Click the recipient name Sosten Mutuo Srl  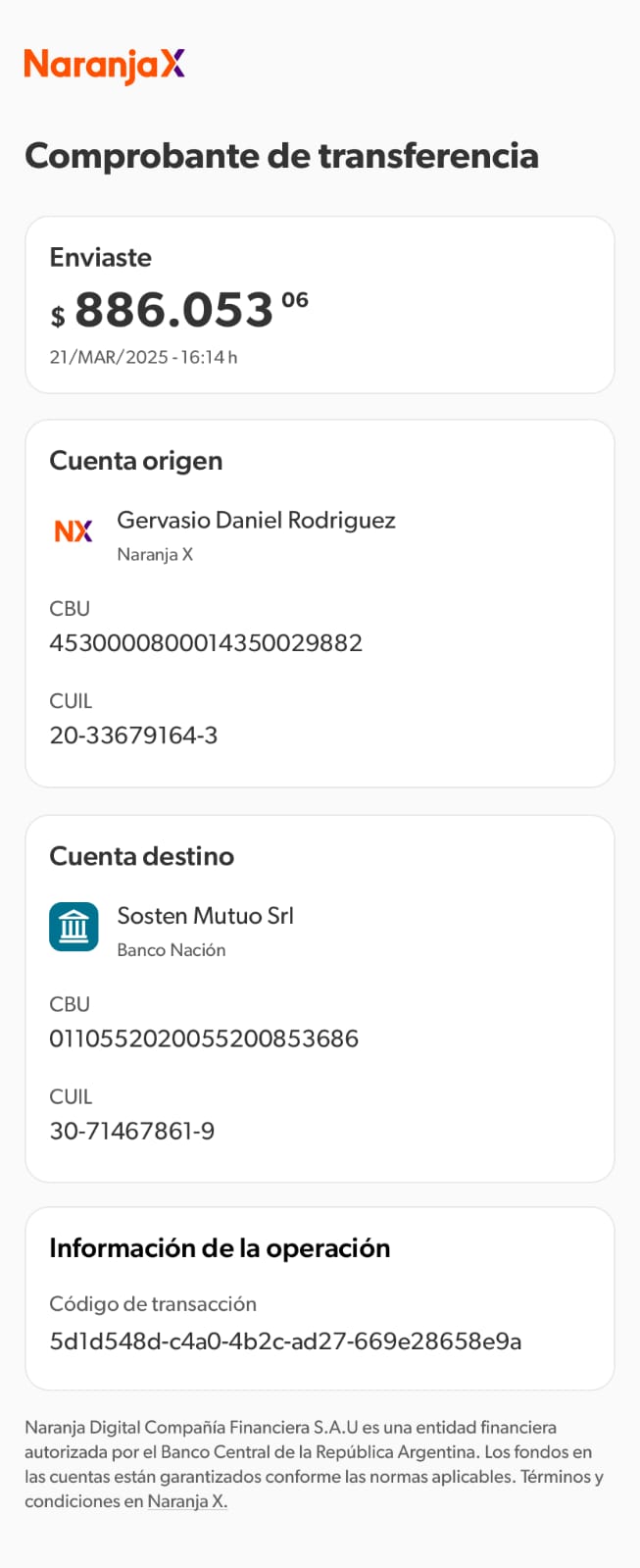[x=205, y=916]
